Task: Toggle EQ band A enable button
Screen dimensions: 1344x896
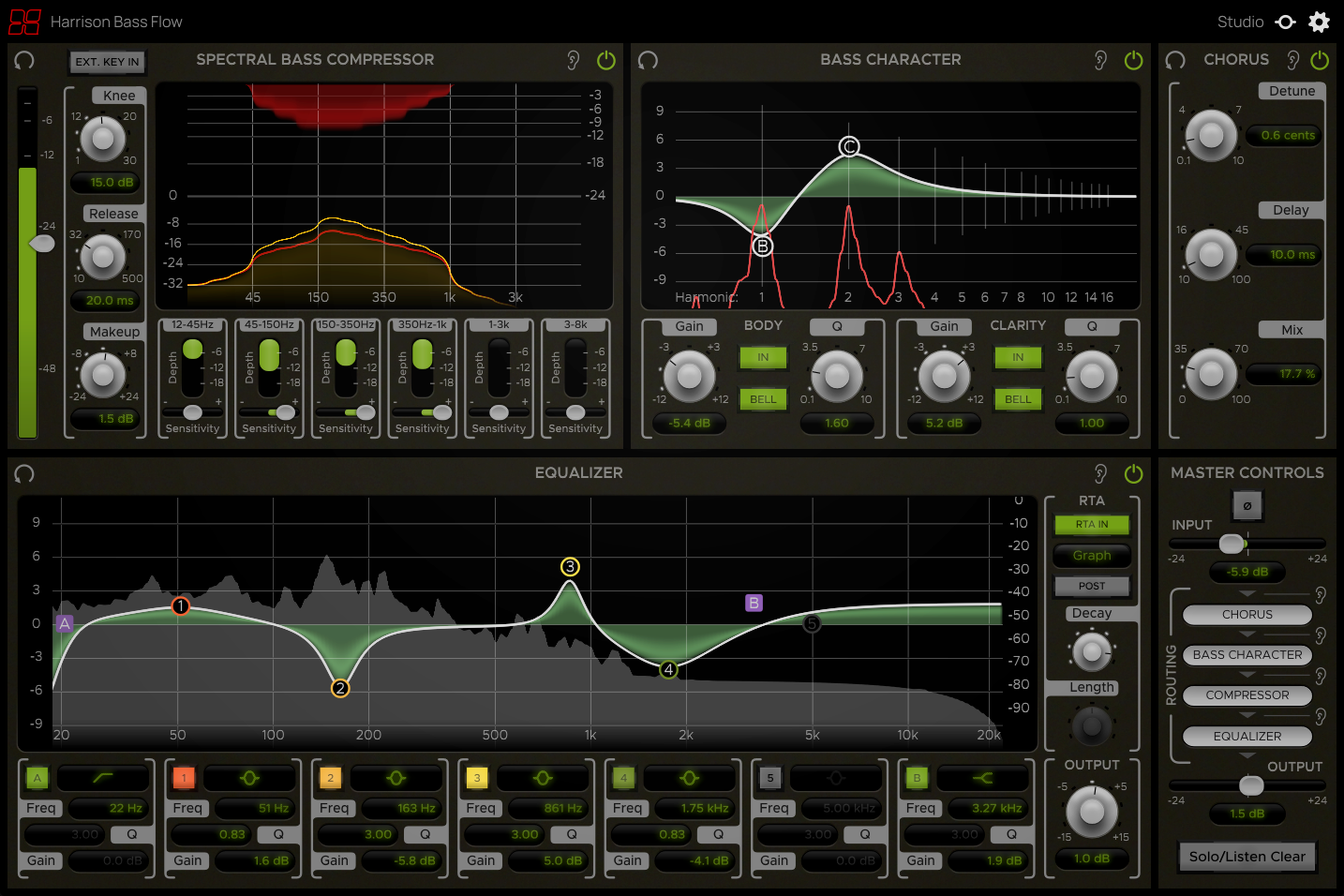Action: tap(37, 778)
